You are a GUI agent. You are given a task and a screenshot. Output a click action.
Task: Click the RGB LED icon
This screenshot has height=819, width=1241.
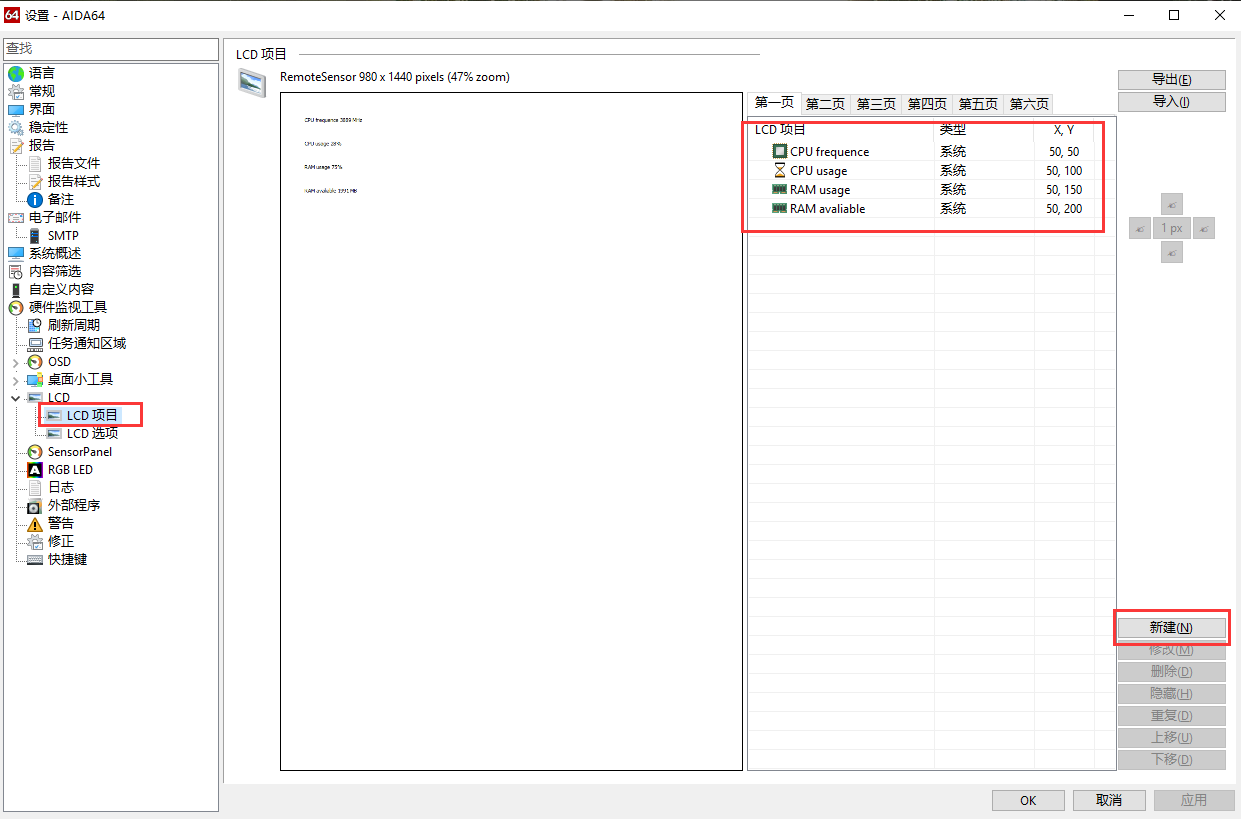35,469
